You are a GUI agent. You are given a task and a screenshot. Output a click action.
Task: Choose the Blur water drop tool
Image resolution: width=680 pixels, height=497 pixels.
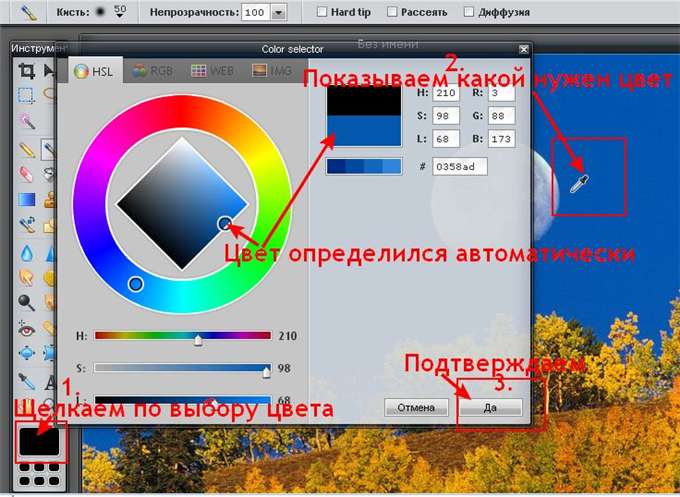27,252
